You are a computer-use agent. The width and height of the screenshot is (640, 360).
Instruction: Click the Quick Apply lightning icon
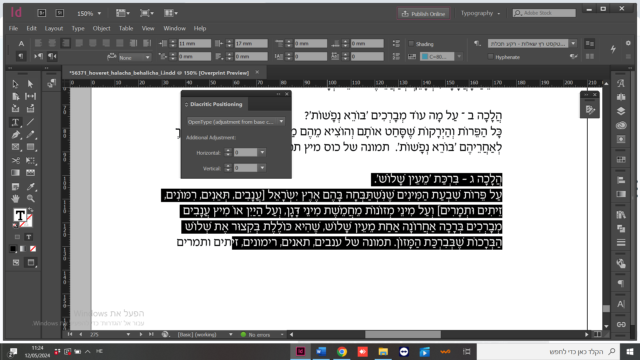pyautogui.click(x=613, y=49)
